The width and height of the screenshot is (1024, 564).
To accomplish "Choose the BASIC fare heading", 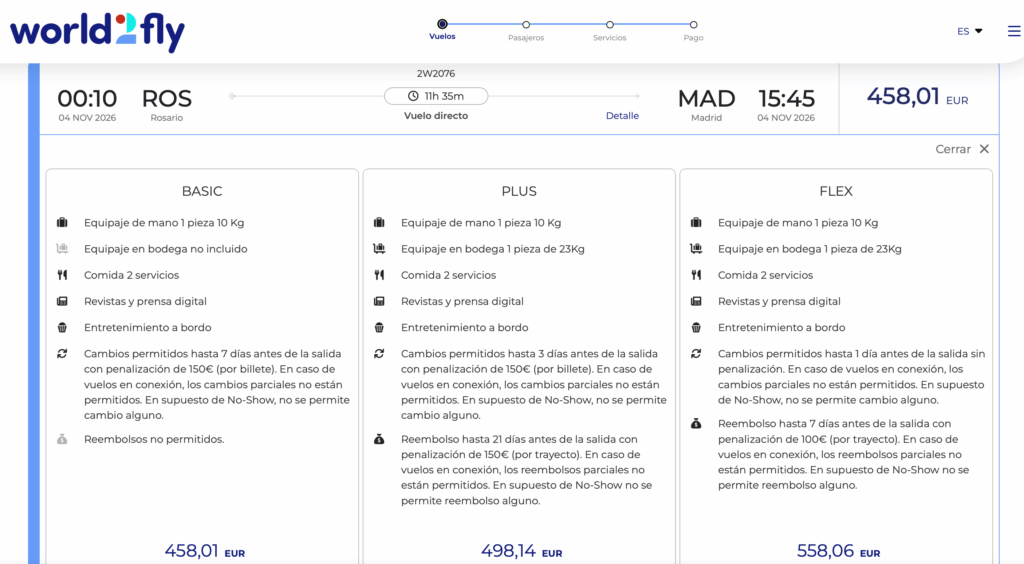I will click(202, 191).
